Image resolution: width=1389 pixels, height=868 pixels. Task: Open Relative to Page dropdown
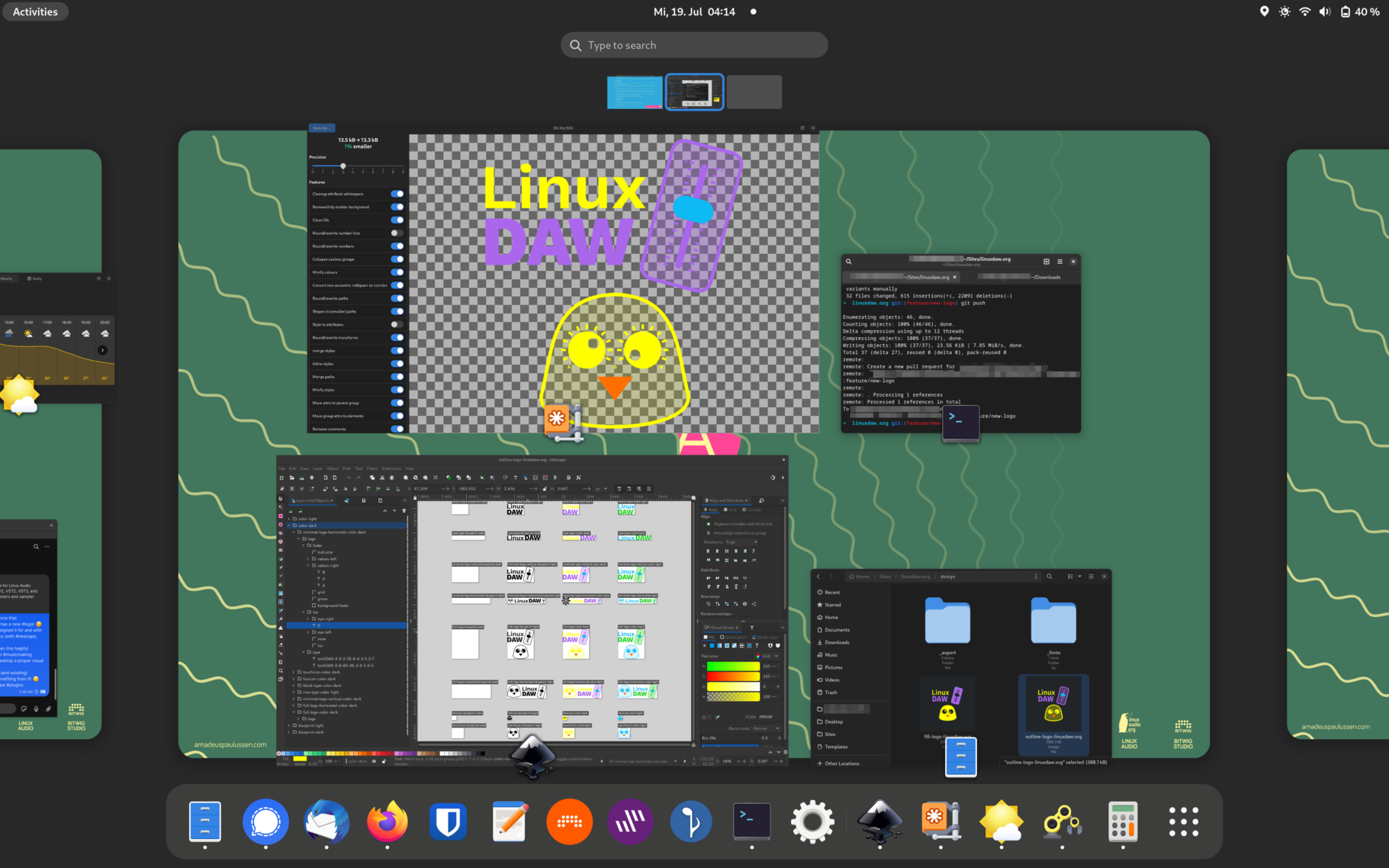point(741,542)
